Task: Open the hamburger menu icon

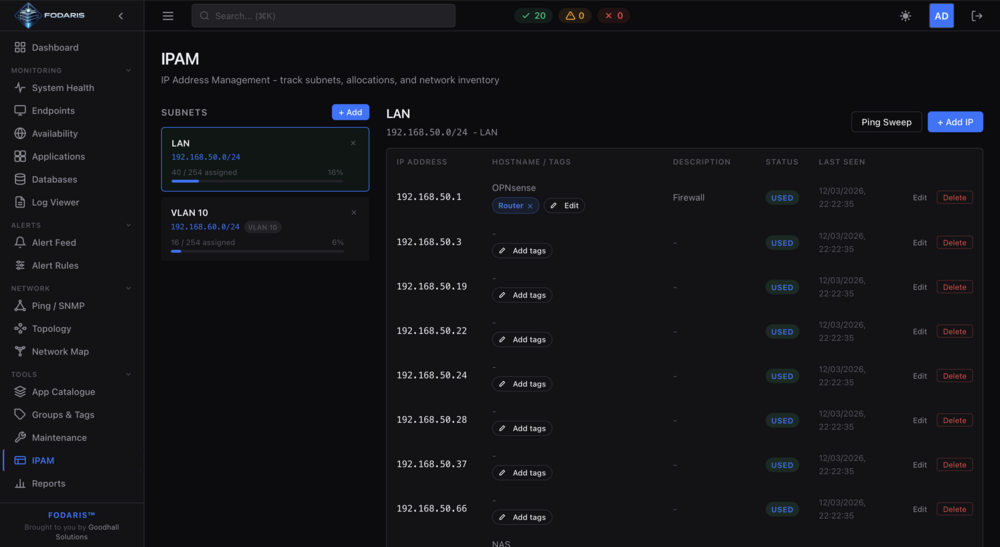Action: click(168, 16)
